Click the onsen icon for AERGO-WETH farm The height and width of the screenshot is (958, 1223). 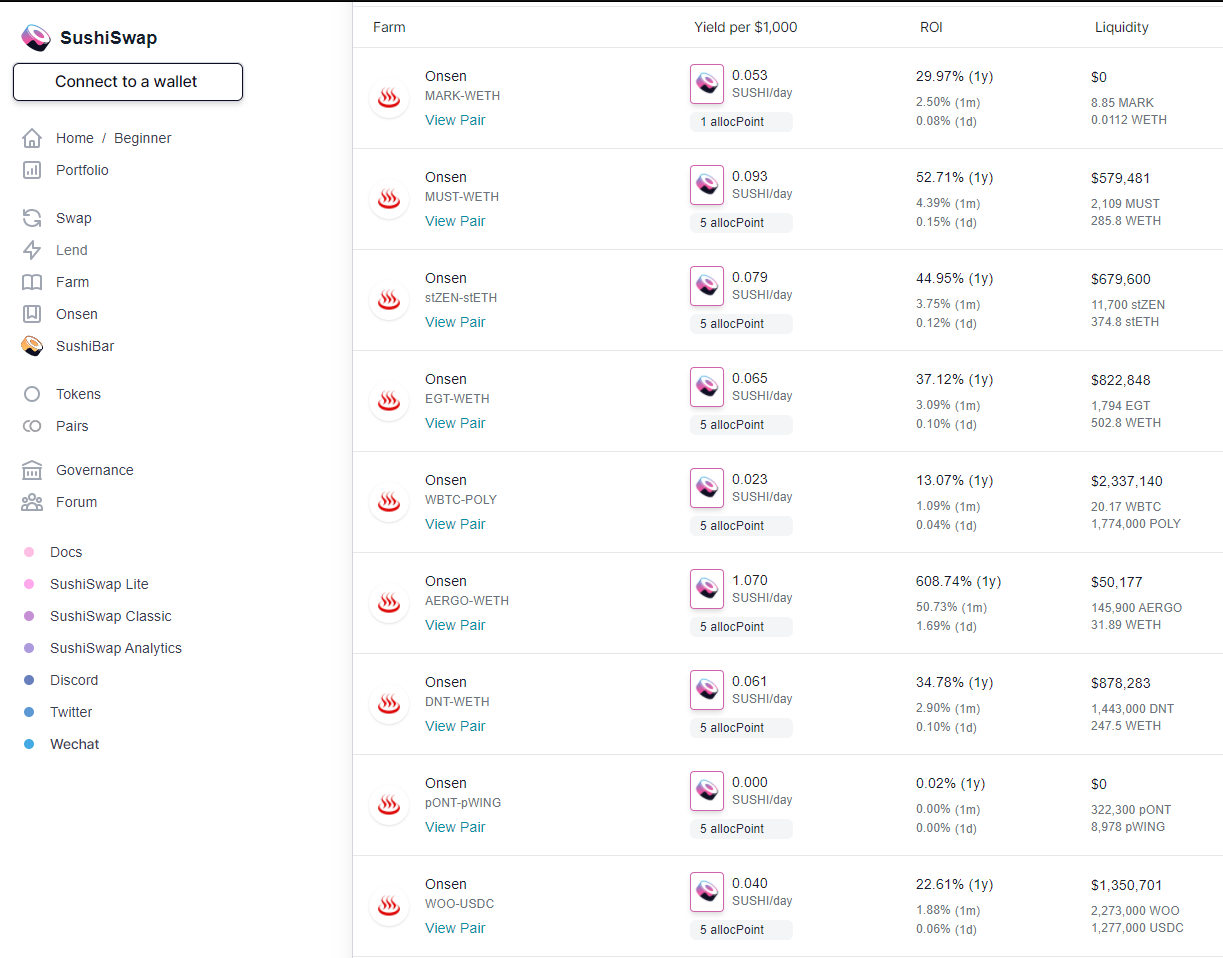pyautogui.click(x=389, y=603)
